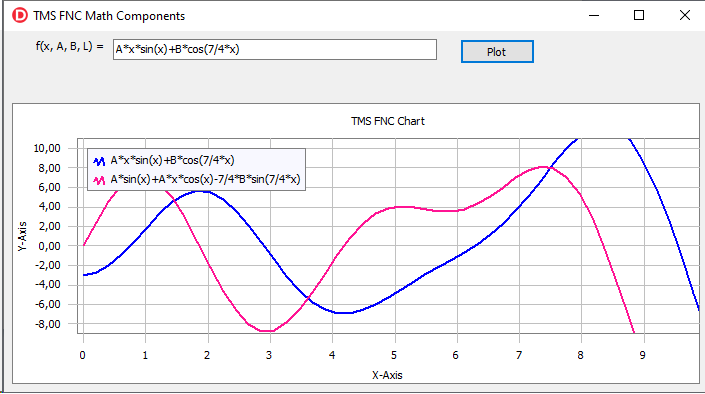Click the Plot button
The width and height of the screenshot is (705, 394).
pyautogui.click(x=497, y=52)
